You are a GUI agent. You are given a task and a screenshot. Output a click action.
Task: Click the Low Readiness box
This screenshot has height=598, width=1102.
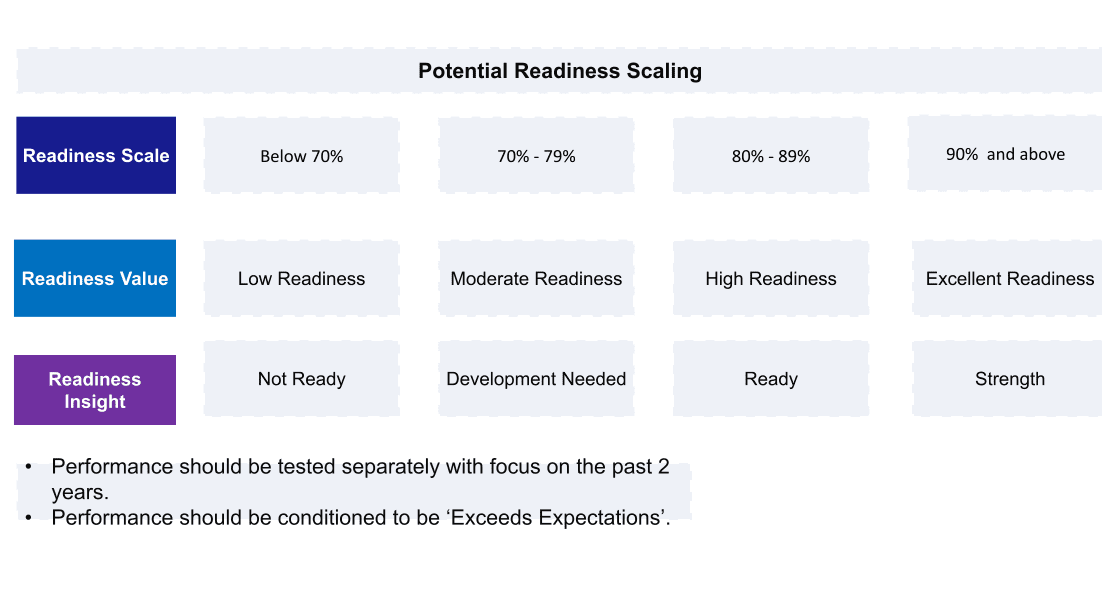coord(302,278)
